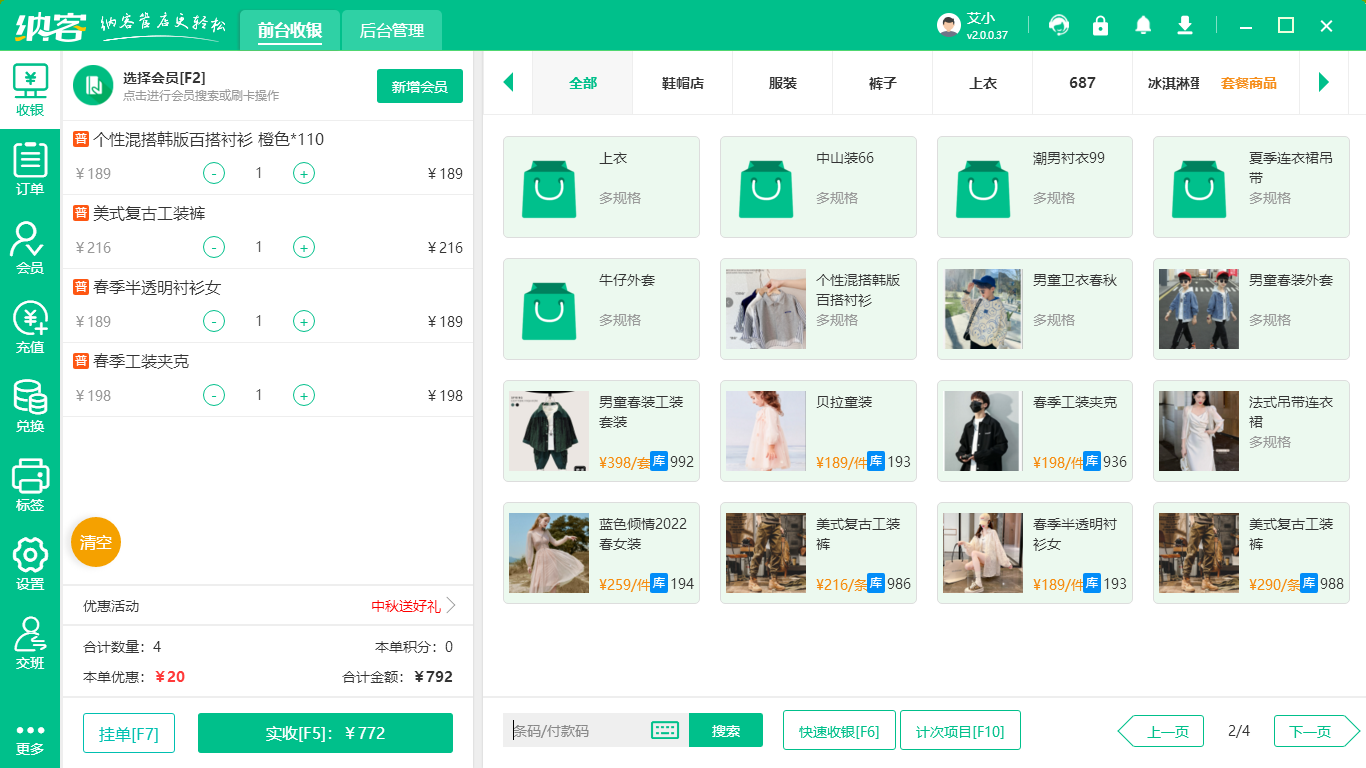Select the 全部 category tab
The width and height of the screenshot is (1366, 768).
pyautogui.click(x=583, y=83)
